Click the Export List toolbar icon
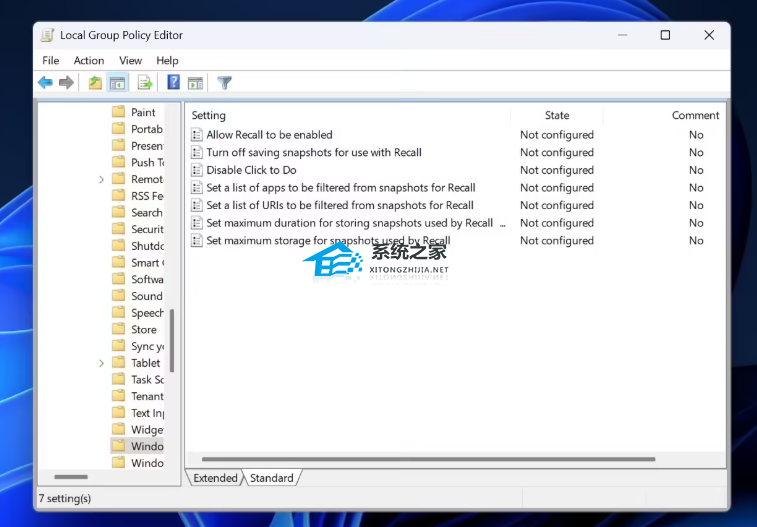757x527 pixels. pos(145,83)
